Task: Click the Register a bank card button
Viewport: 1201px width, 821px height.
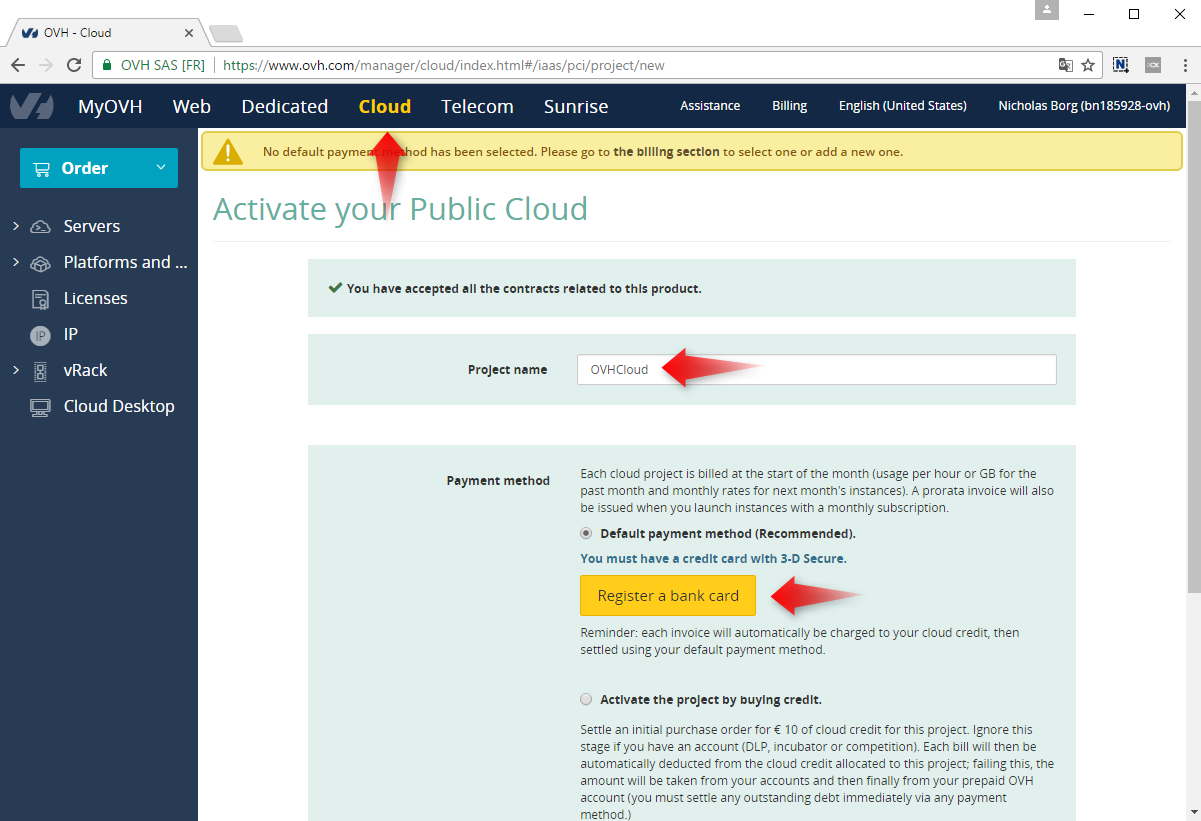Action: point(668,595)
